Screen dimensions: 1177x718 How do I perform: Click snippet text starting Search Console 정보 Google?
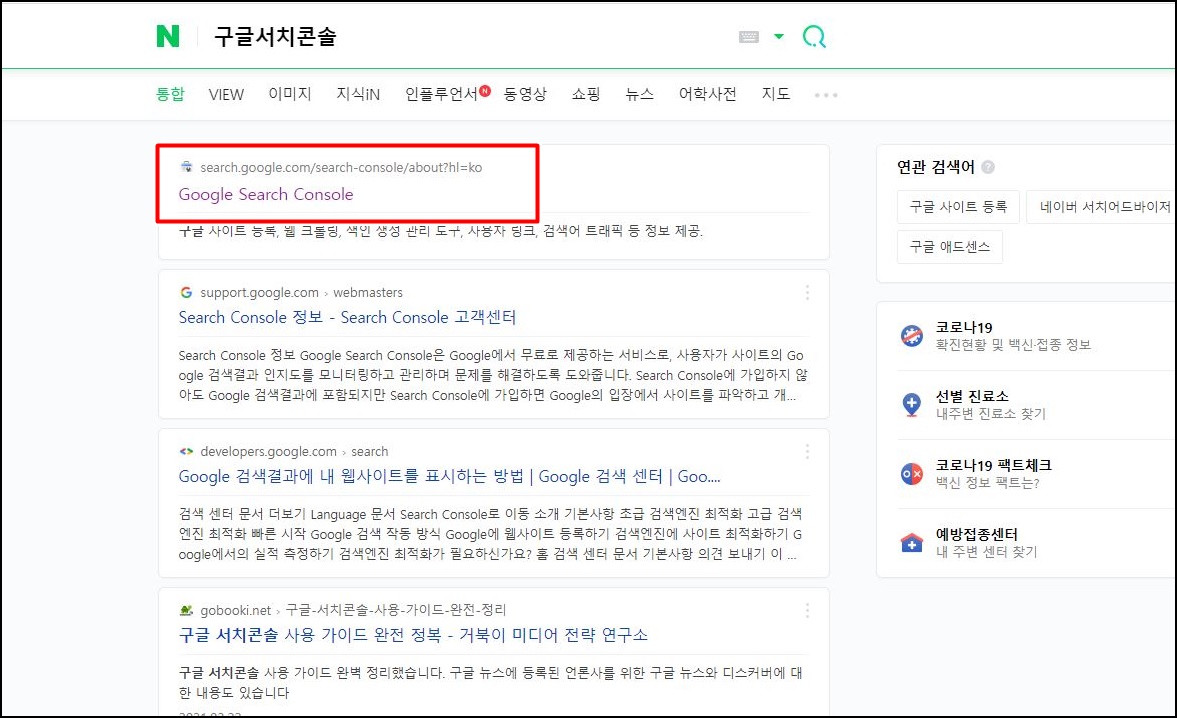point(492,375)
